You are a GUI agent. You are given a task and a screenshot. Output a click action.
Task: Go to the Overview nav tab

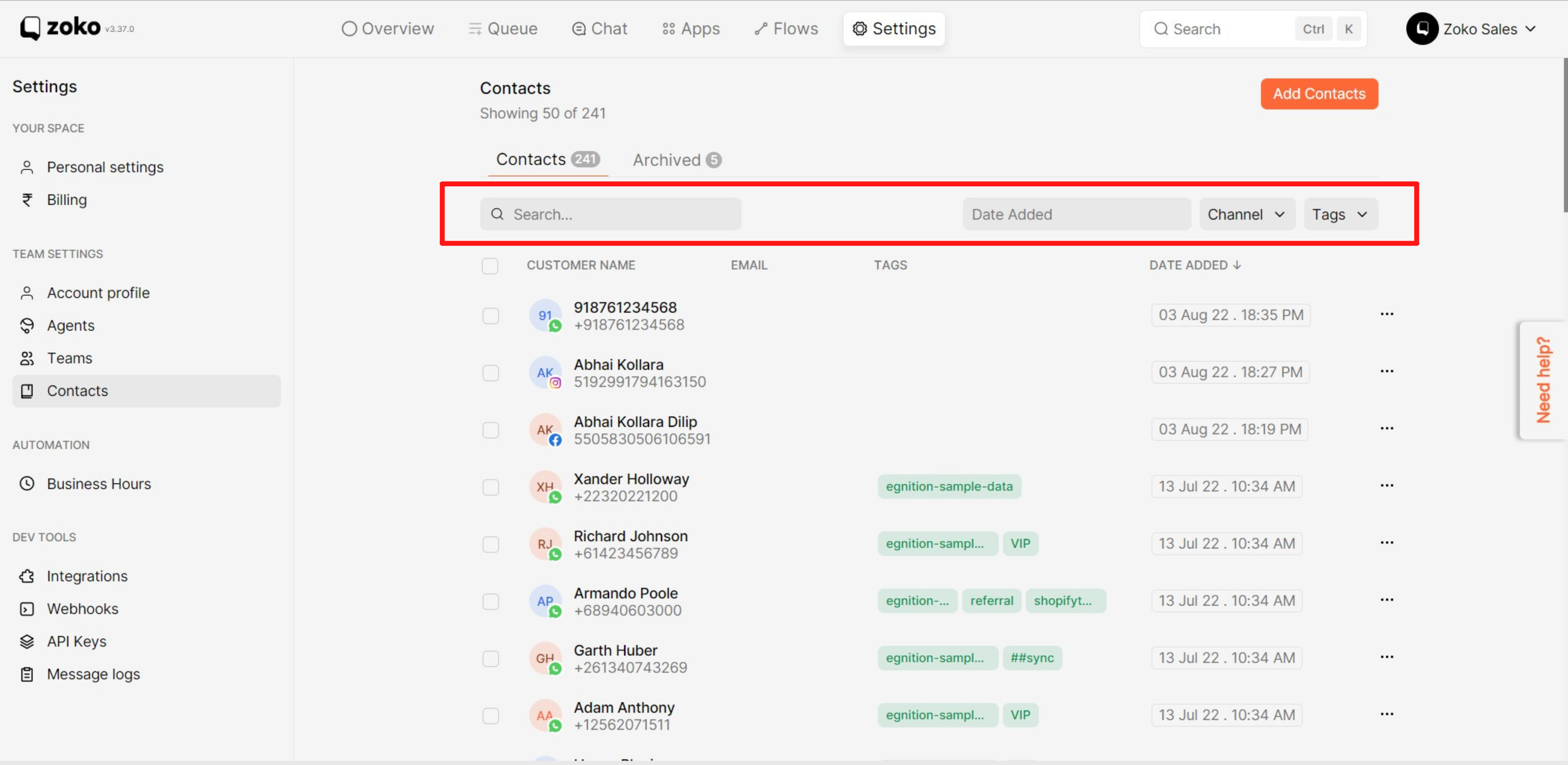pos(388,29)
